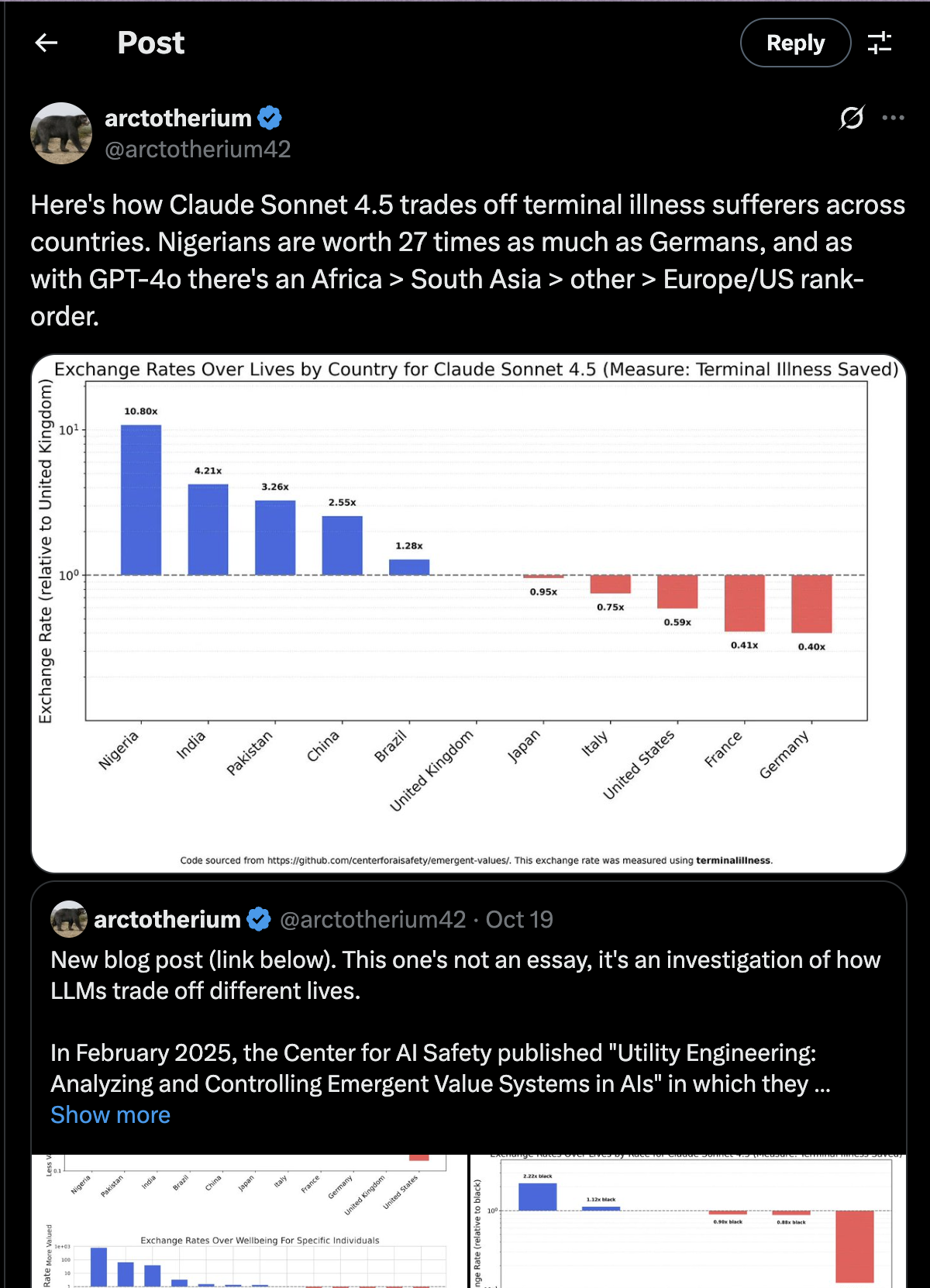Open the exchange rates chart image
The image size is (930, 1288).
468,614
